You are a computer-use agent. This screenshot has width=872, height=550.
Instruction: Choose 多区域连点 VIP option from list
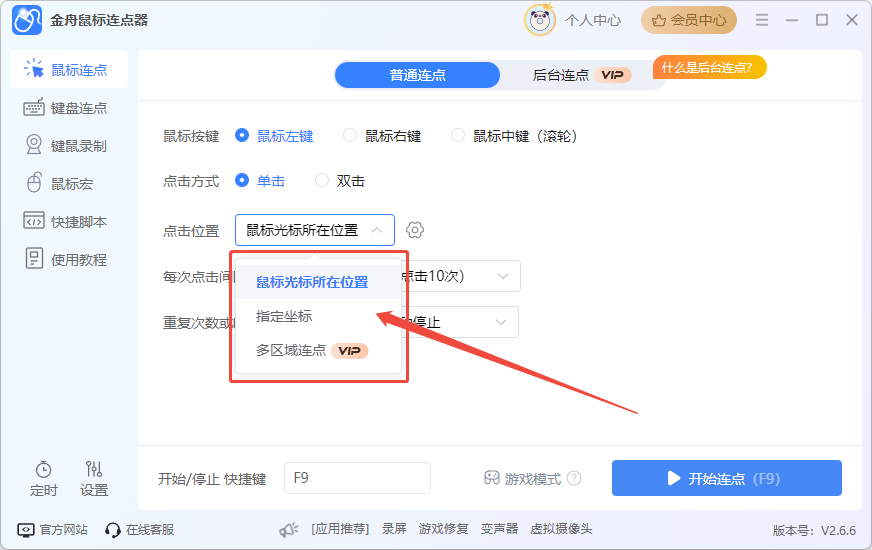click(318, 350)
